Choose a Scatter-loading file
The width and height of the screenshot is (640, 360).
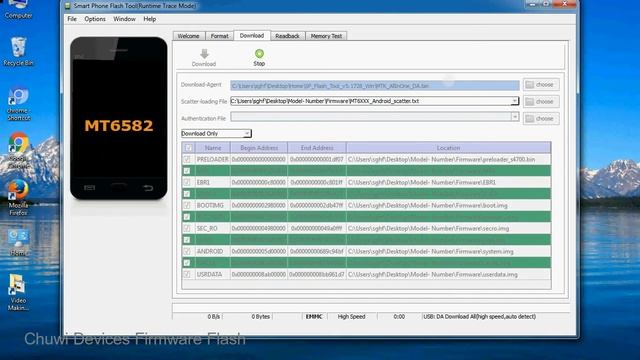tap(541, 102)
